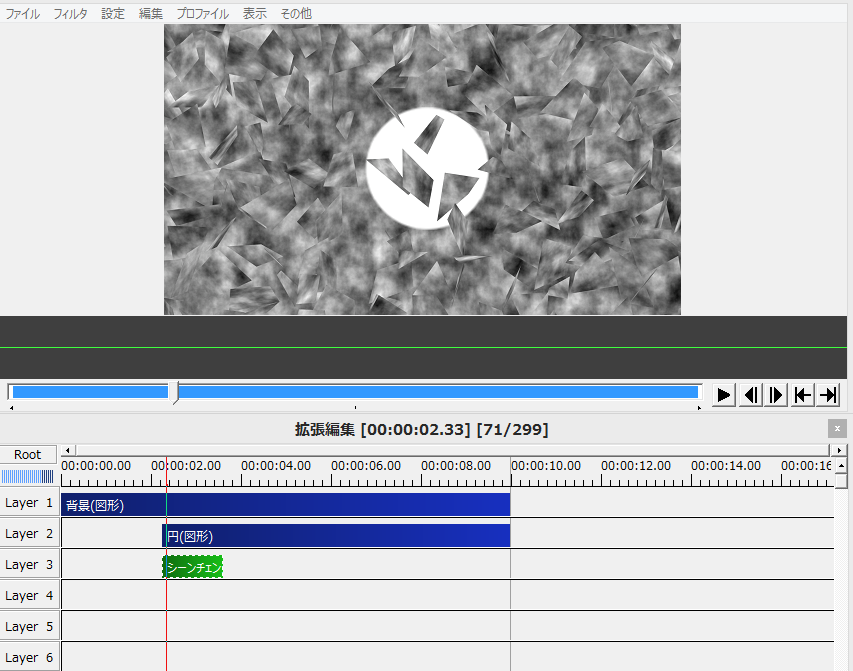Viewport: 853px width, 671px height.
Task: Toggle Layer 1 on or off
Action: coord(29,502)
